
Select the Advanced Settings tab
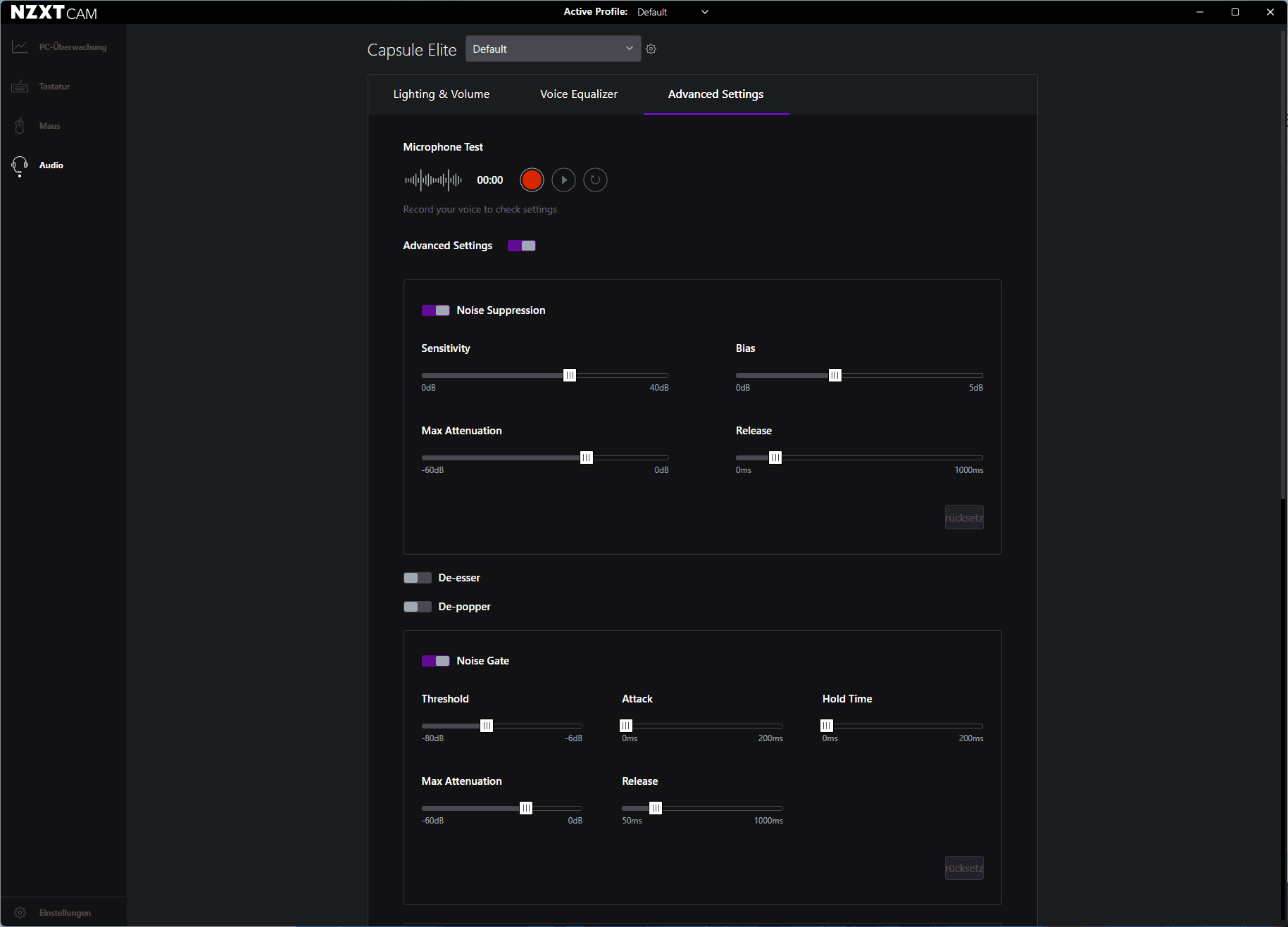pyautogui.click(x=716, y=94)
